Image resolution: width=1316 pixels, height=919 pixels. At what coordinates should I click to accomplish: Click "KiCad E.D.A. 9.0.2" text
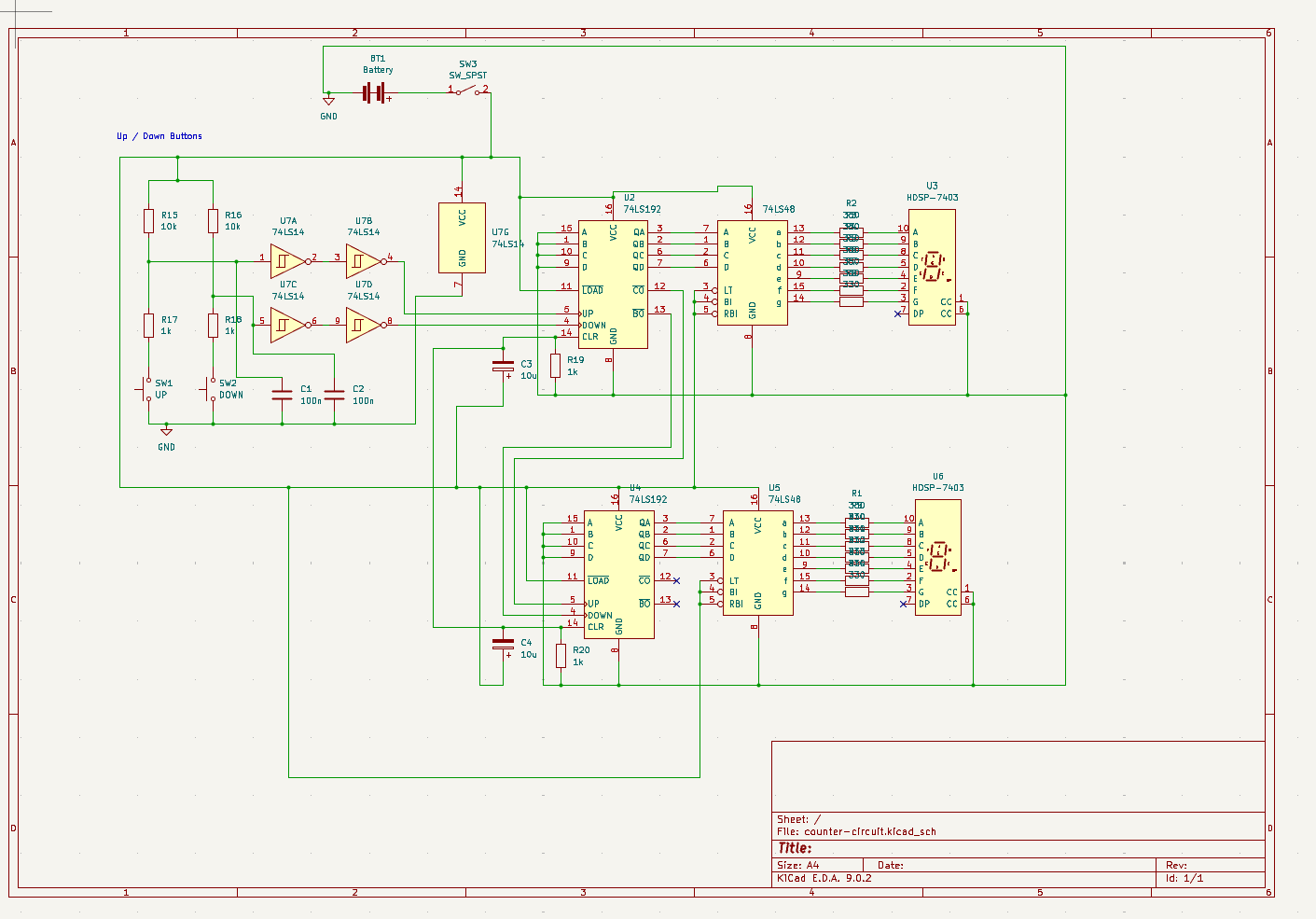click(824, 878)
